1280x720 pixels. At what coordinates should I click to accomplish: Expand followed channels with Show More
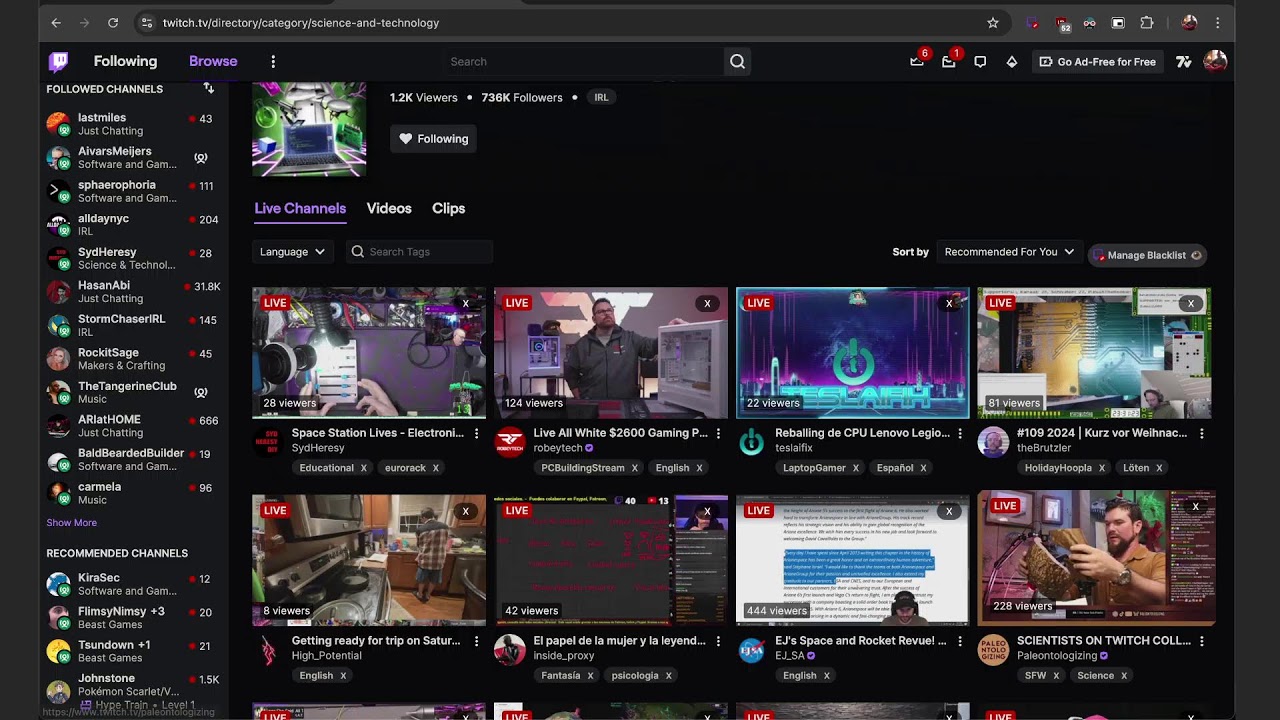(71, 523)
